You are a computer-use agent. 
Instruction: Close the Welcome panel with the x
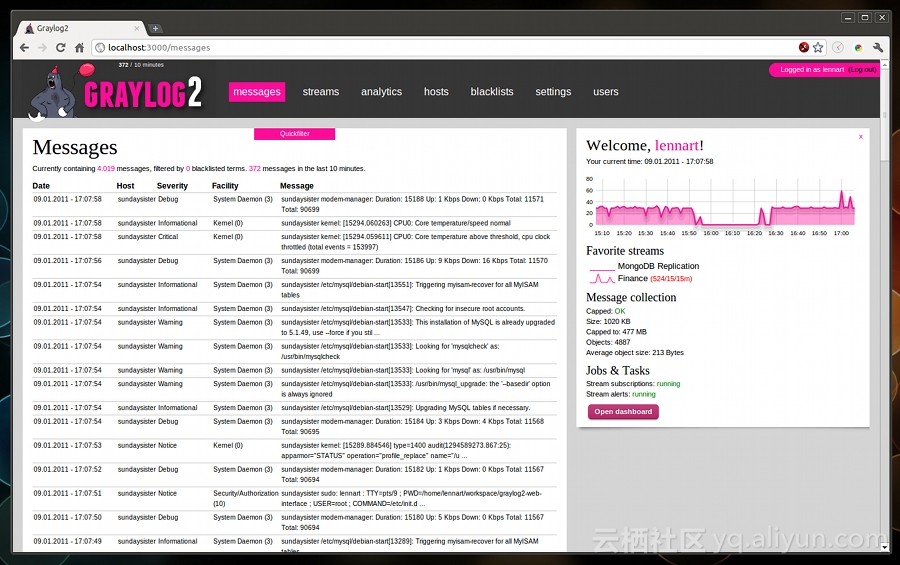[860, 136]
